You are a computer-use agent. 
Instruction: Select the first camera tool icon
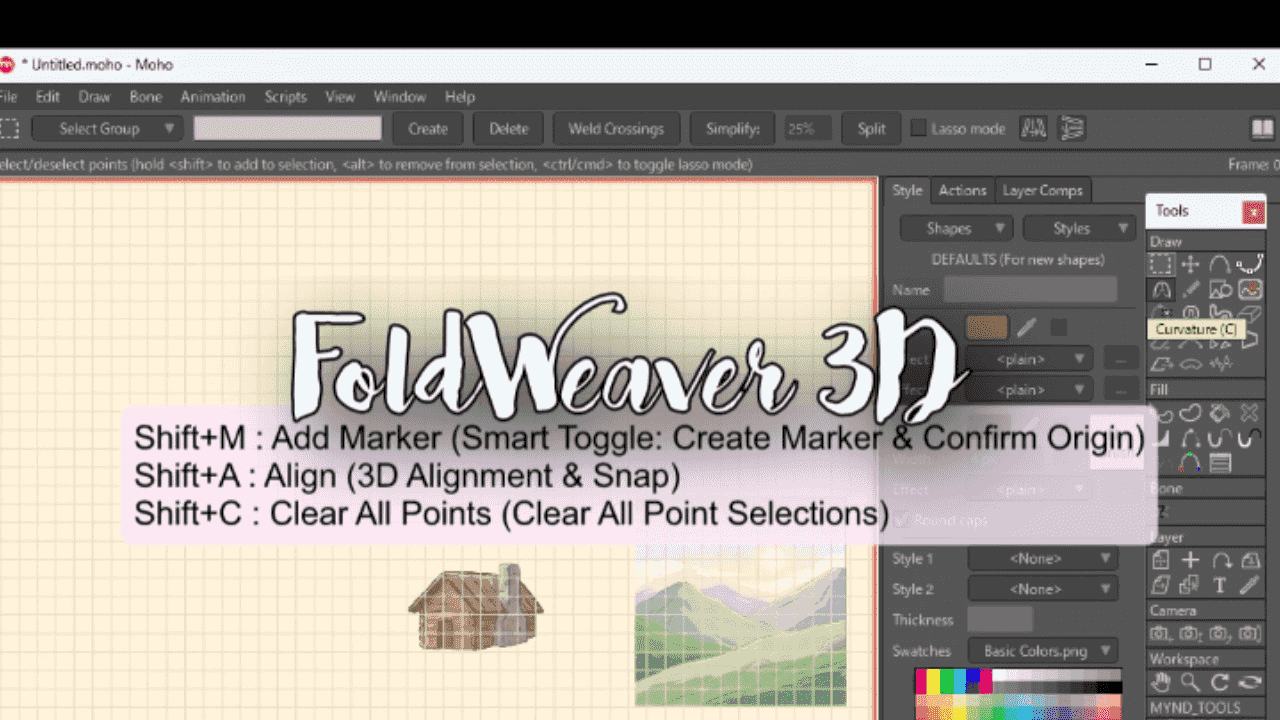[x=1161, y=634]
